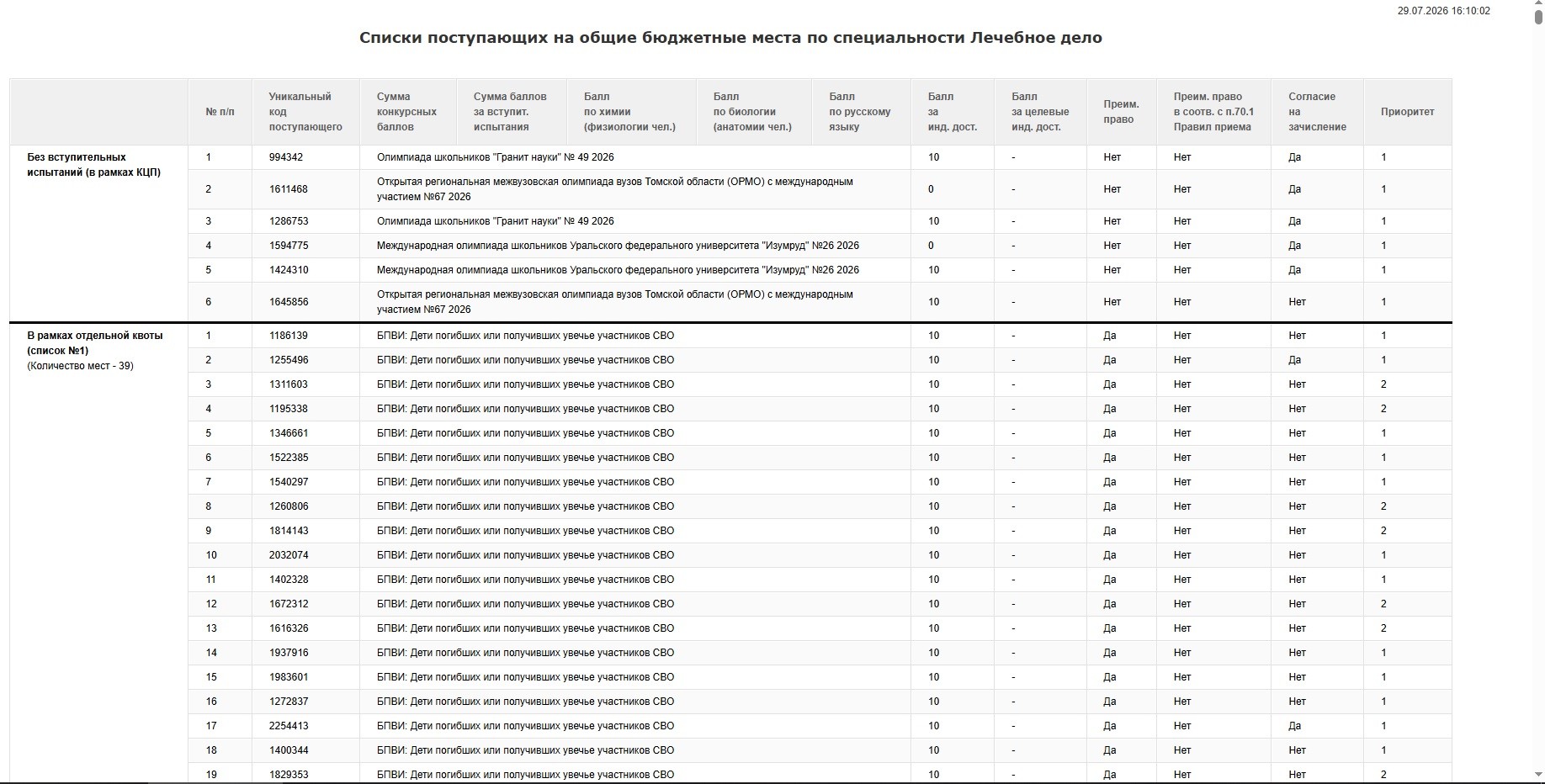Image resolution: width=1545 pixels, height=784 pixels.
Task: Click section label 'Без вступительных испытаний'
Action: pos(93,165)
